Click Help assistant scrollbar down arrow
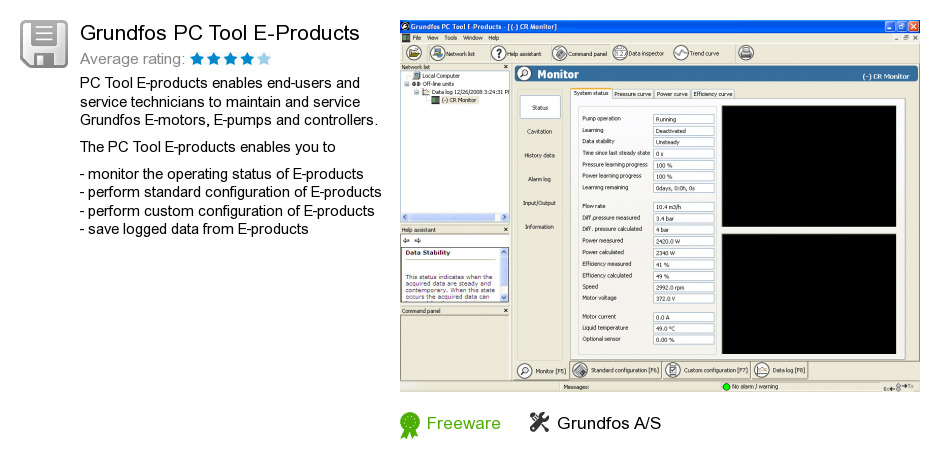Viewport: 940px width, 469px height. point(504,297)
